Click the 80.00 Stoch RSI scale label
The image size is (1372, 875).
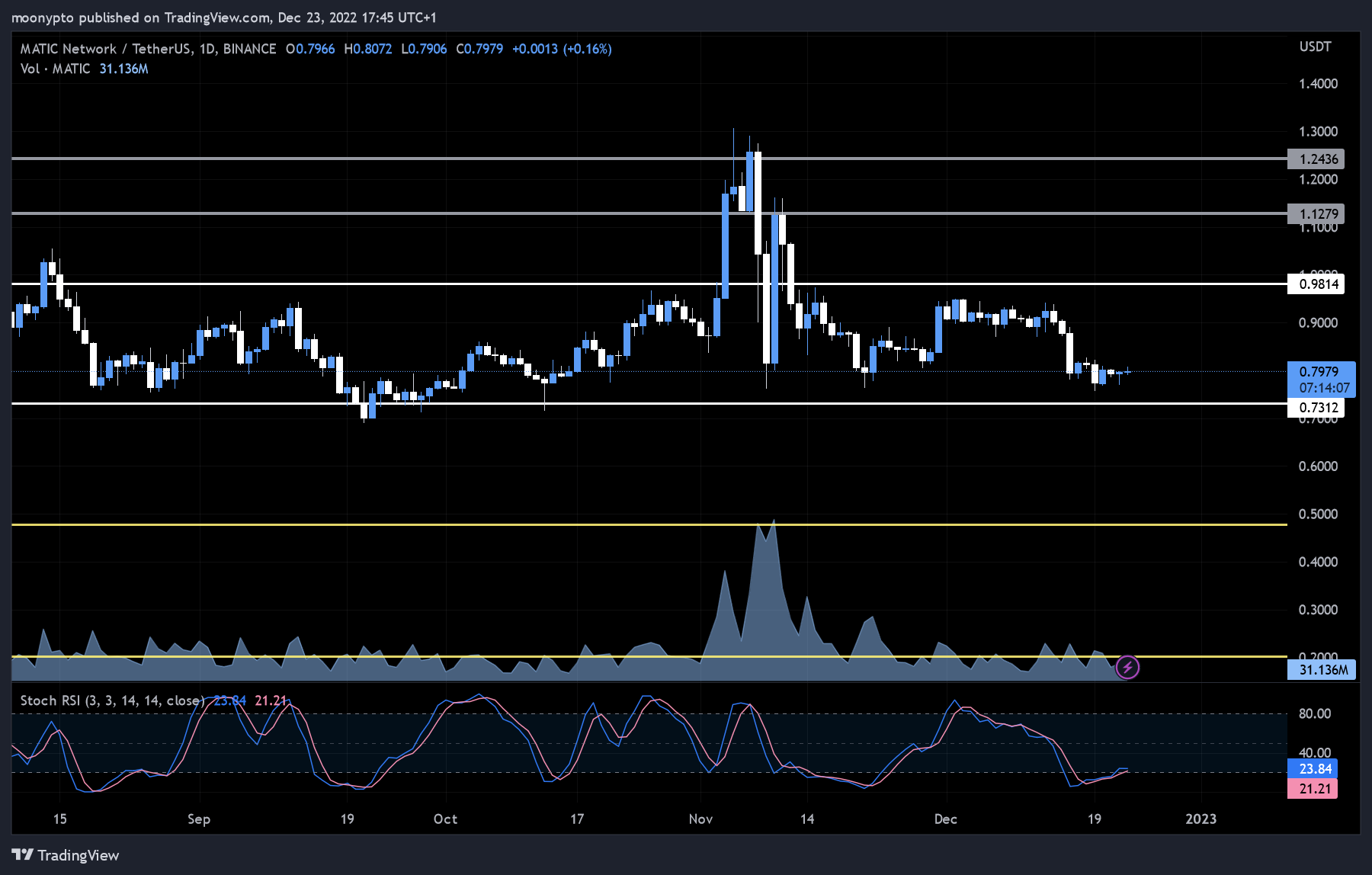1315,714
